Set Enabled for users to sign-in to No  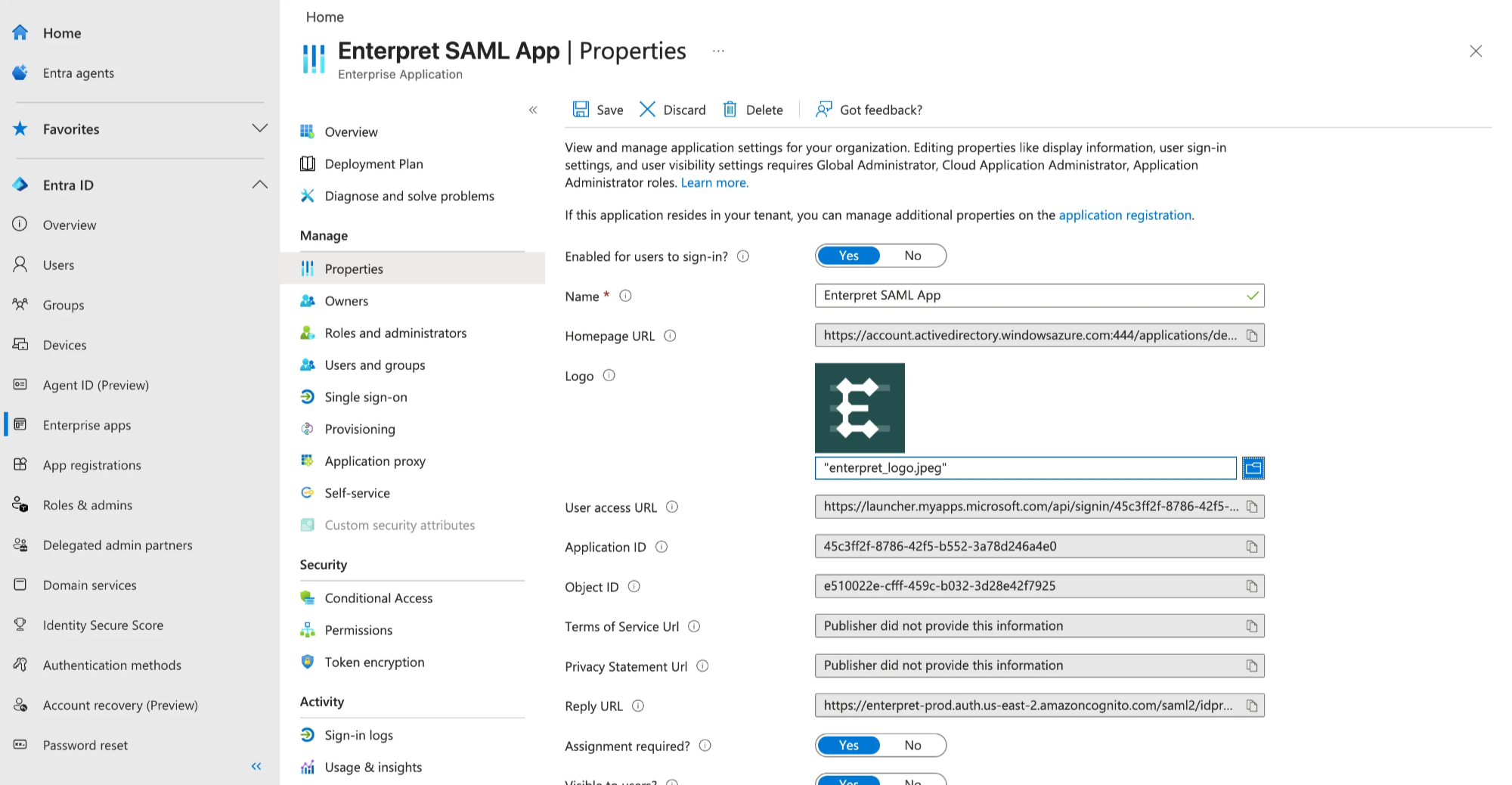click(912, 256)
